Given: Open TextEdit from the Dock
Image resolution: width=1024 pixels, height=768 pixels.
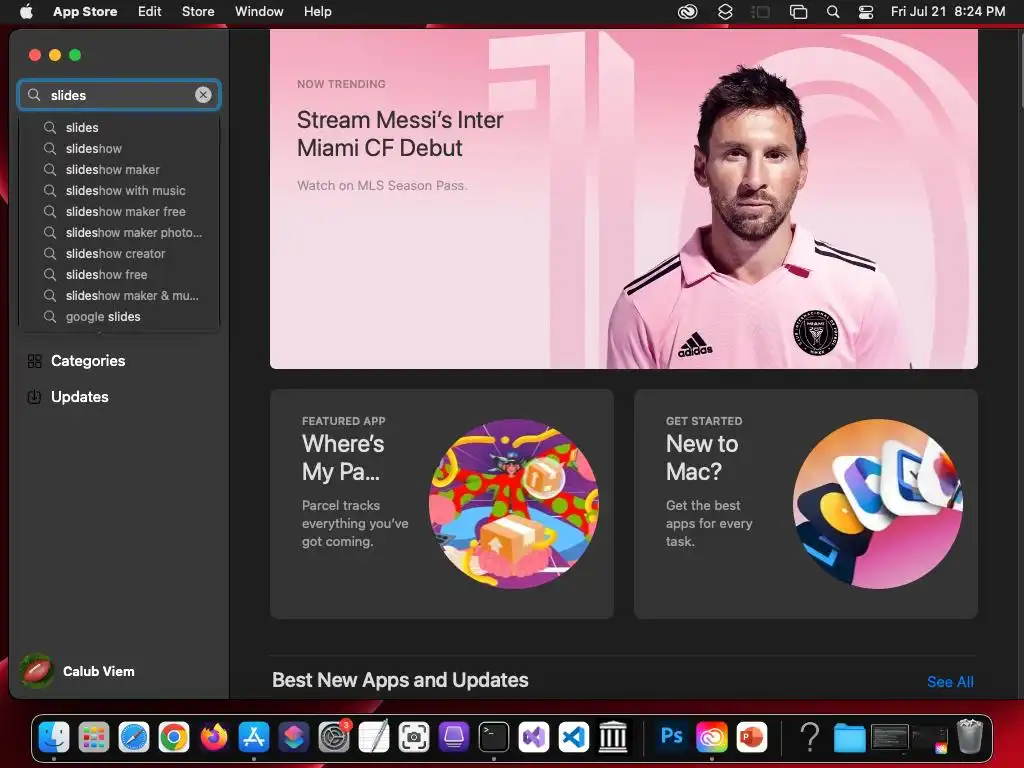Looking at the screenshot, I should (x=374, y=737).
